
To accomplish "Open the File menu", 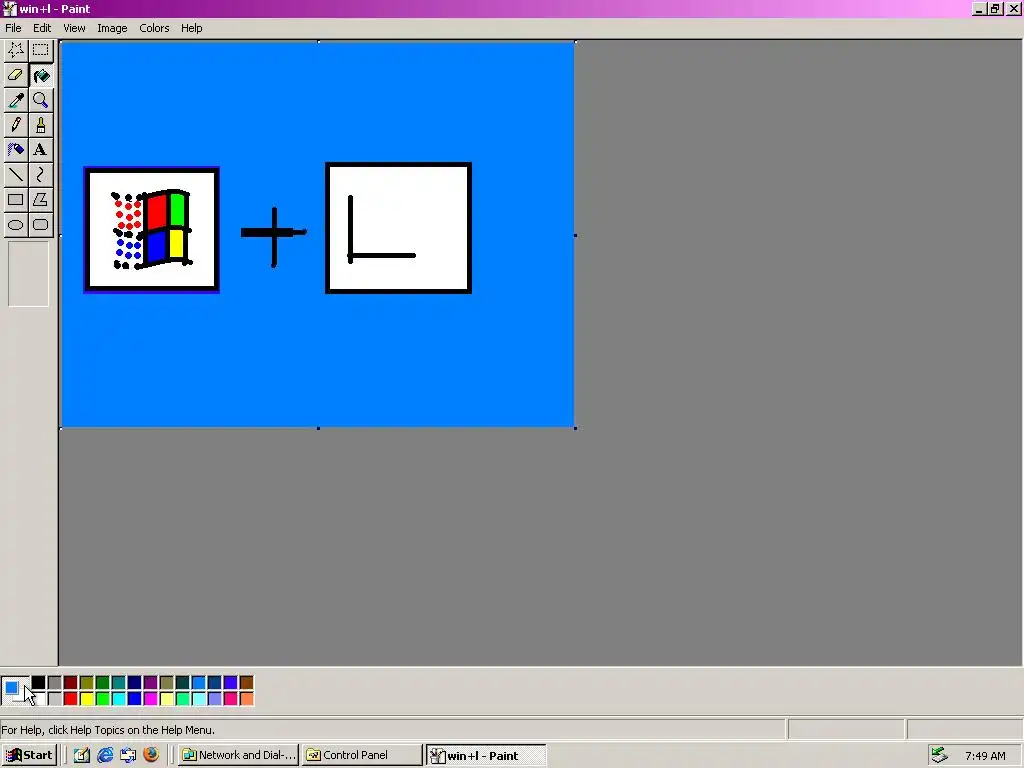I will pos(13,28).
